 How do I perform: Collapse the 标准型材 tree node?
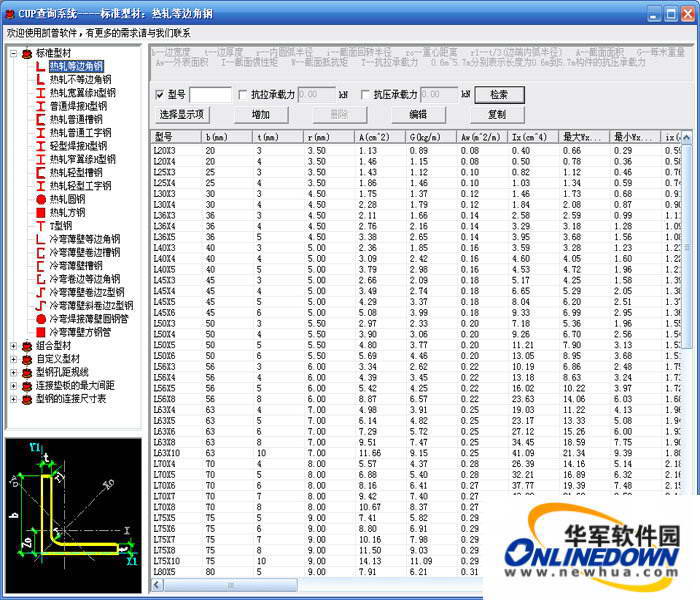click(x=13, y=53)
